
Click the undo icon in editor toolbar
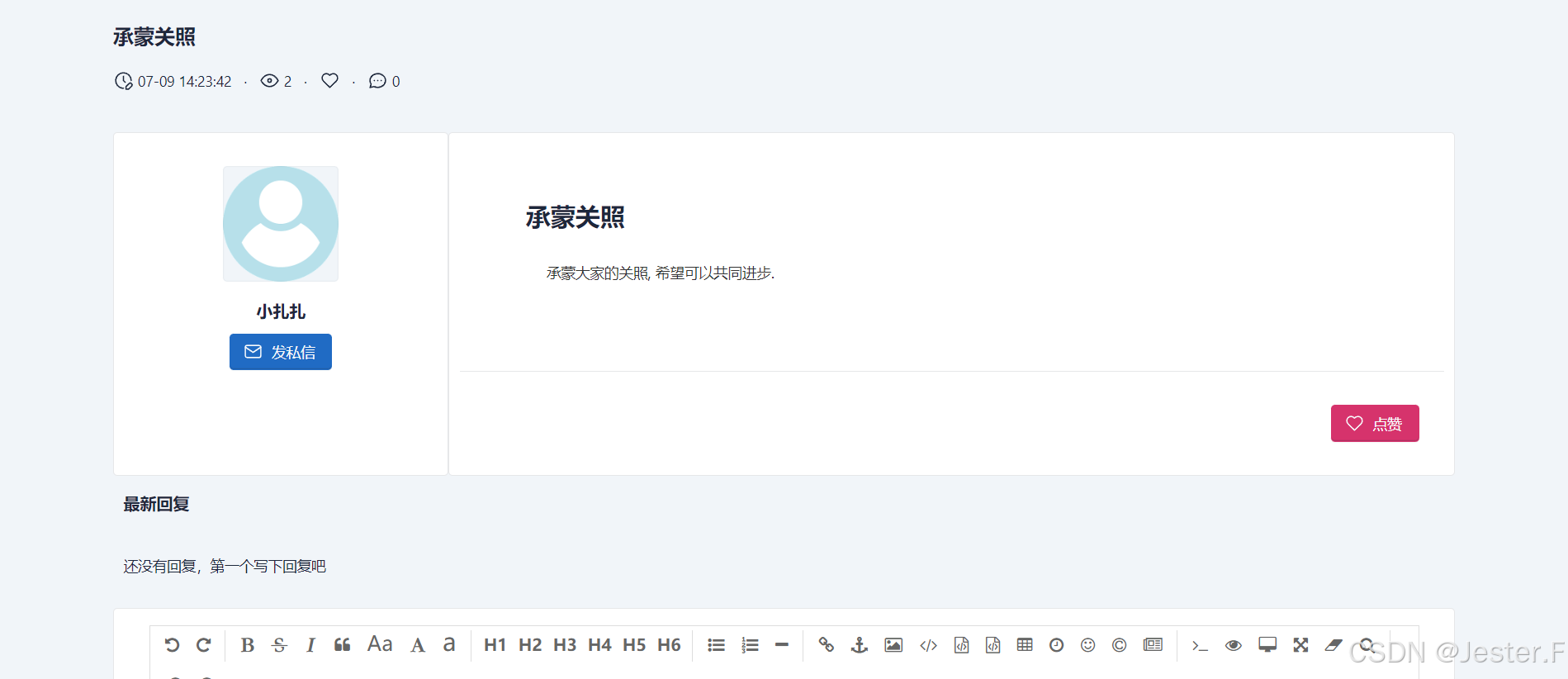pyautogui.click(x=172, y=645)
